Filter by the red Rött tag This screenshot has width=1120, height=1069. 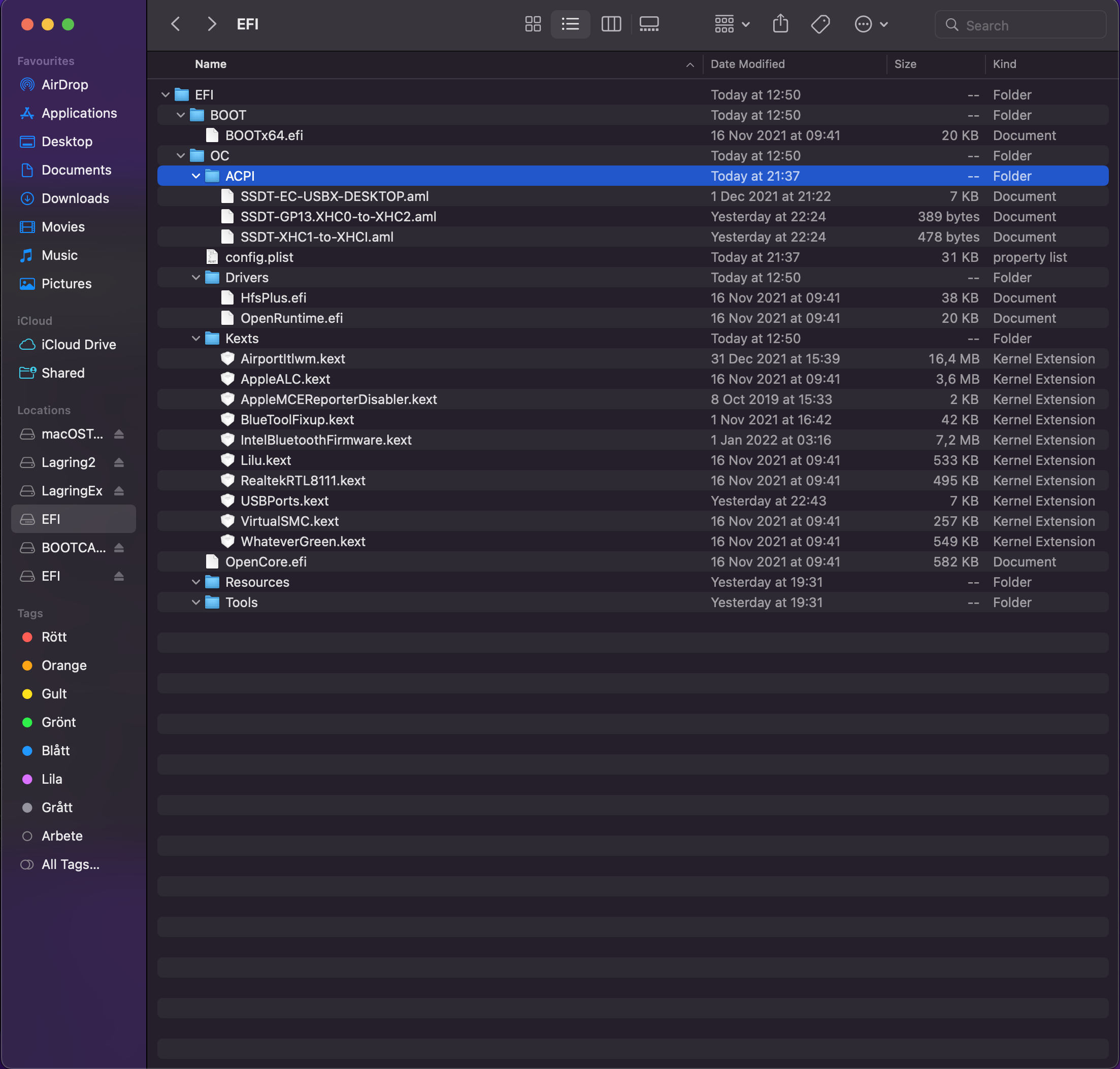click(54, 637)
